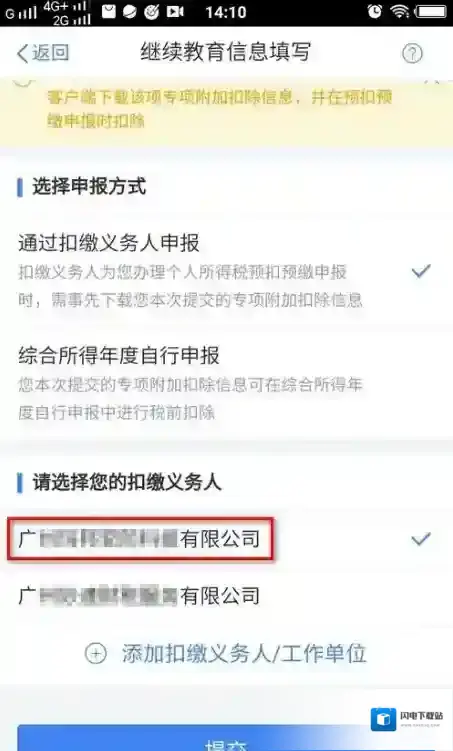Tap the blue box watermark logo
This screenshot has width=453, height=751.
click(x=383, y=719)
